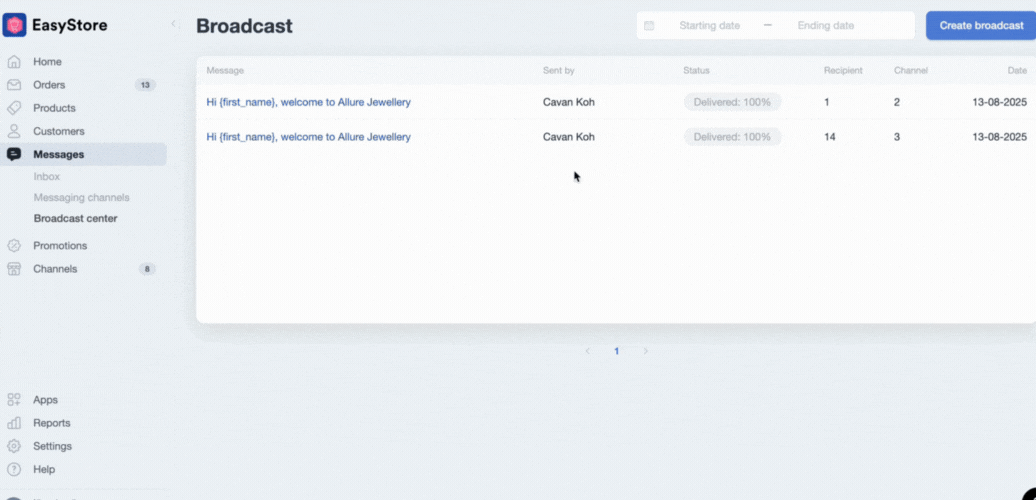1036x500 pixels.
Task: Click the Home house icon
Action: pos(14,62)
